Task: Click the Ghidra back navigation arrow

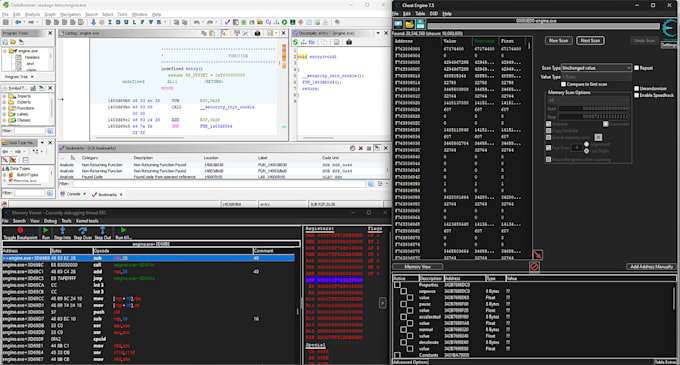Action: point(18,22)
